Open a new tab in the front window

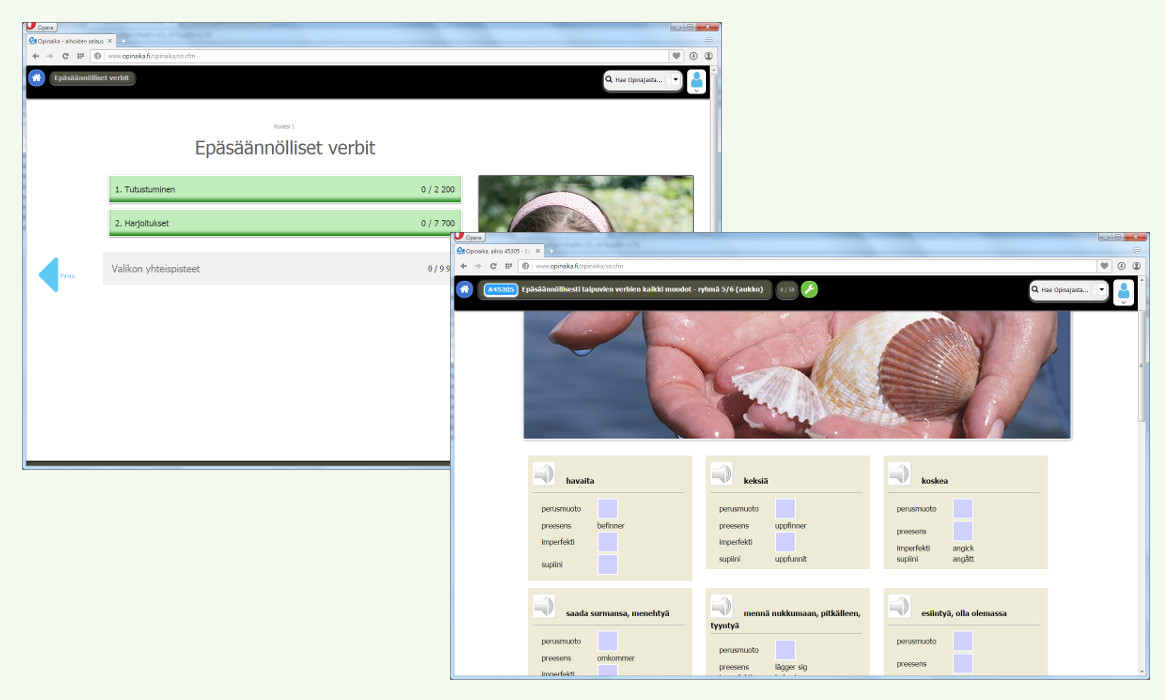click(x=551, y=251)
